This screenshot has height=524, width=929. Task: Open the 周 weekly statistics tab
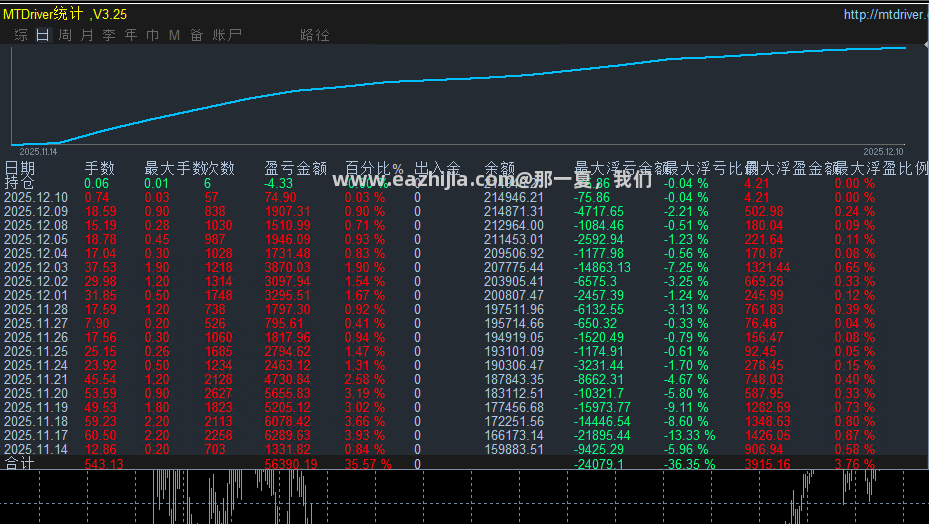[65, 35]
